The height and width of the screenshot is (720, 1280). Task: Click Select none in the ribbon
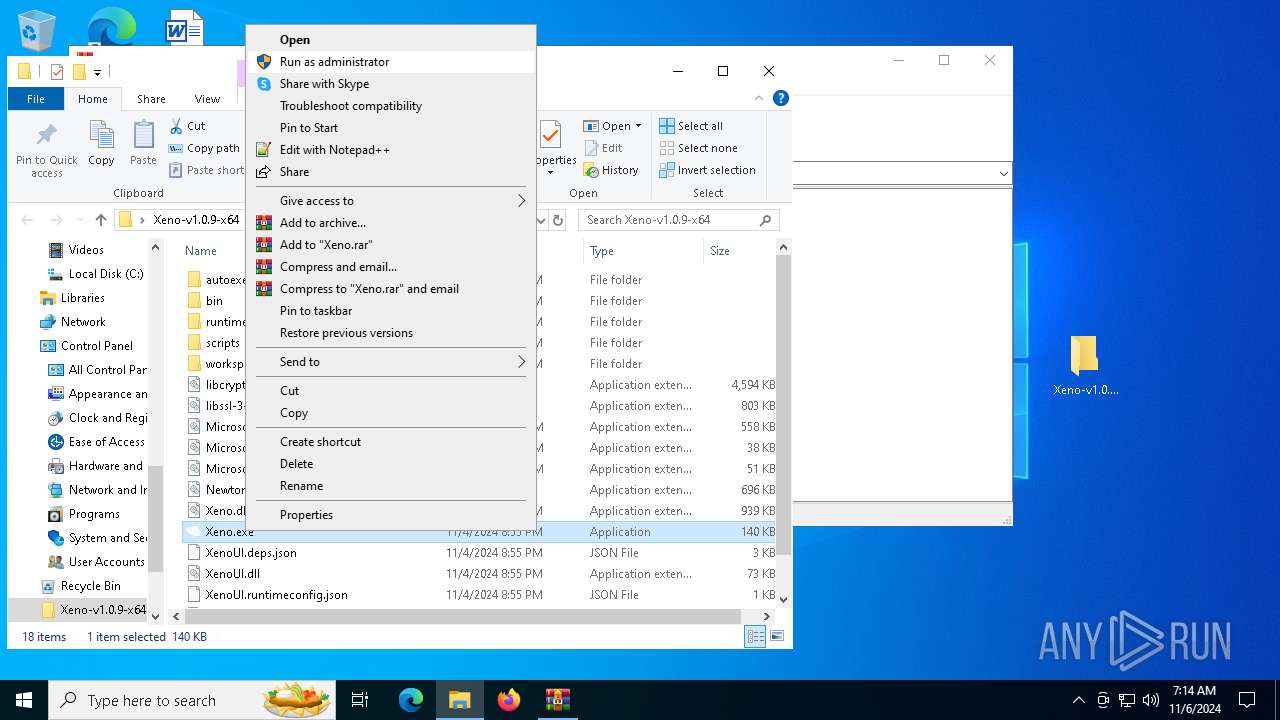click(x=698, y=148)
